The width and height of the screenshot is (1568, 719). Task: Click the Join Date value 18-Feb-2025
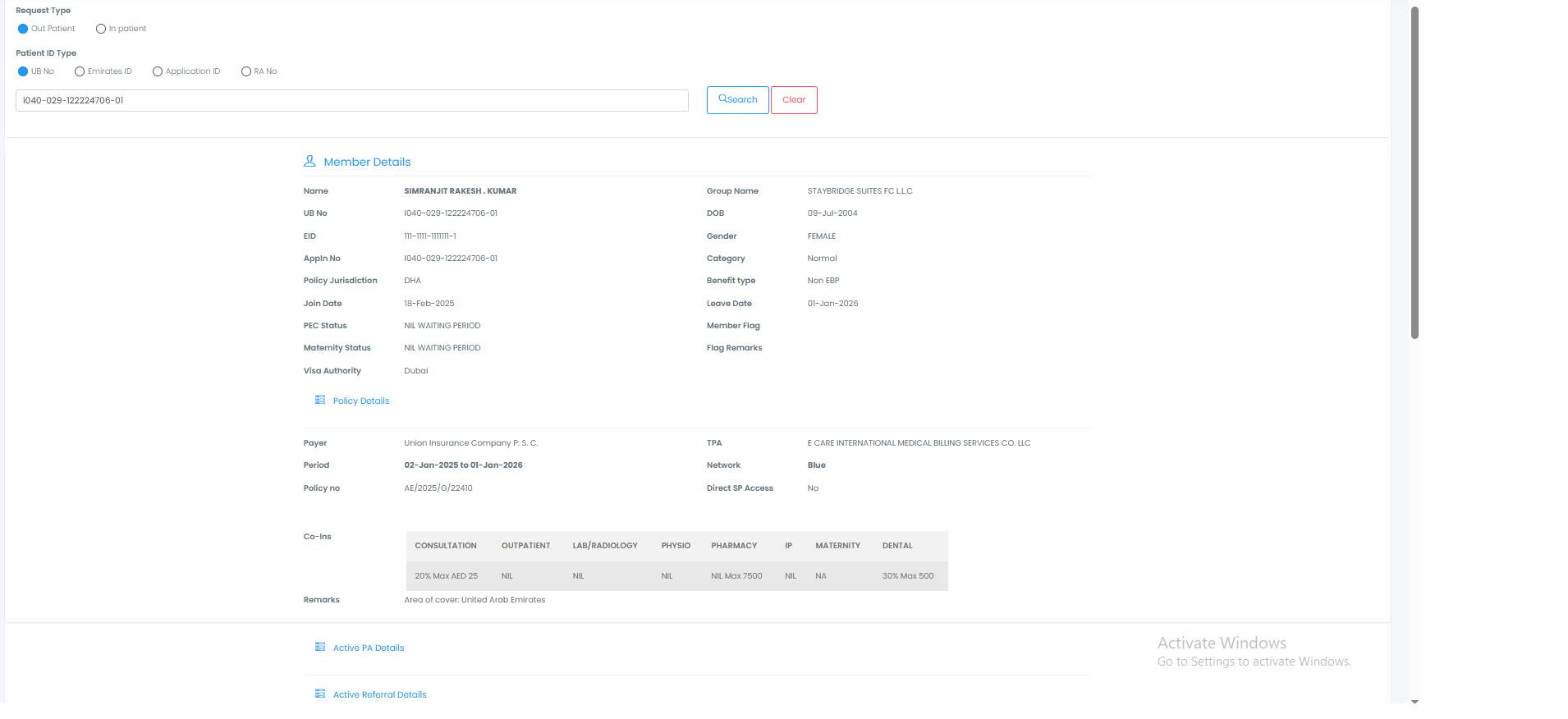coord(429,304)
